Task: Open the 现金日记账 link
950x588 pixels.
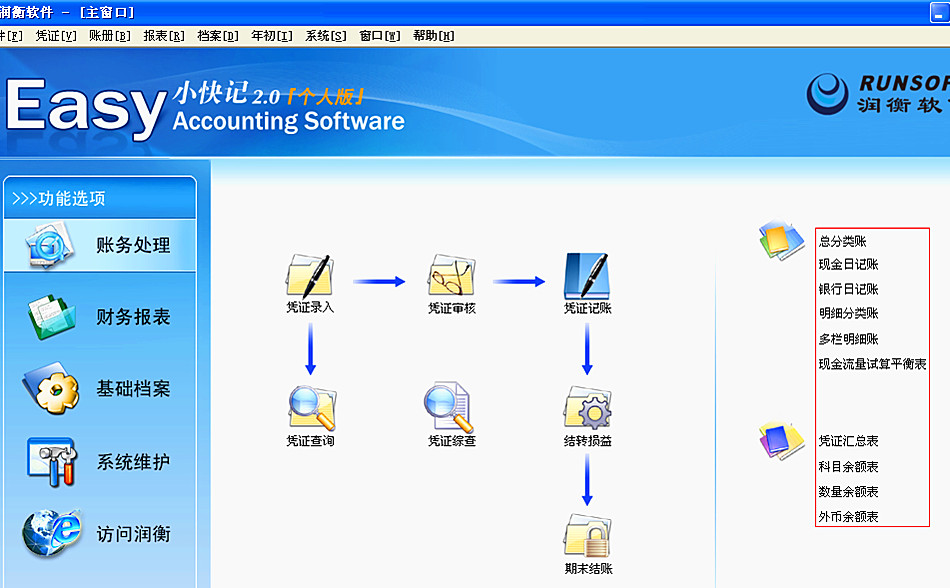Action: click(848, 264)
